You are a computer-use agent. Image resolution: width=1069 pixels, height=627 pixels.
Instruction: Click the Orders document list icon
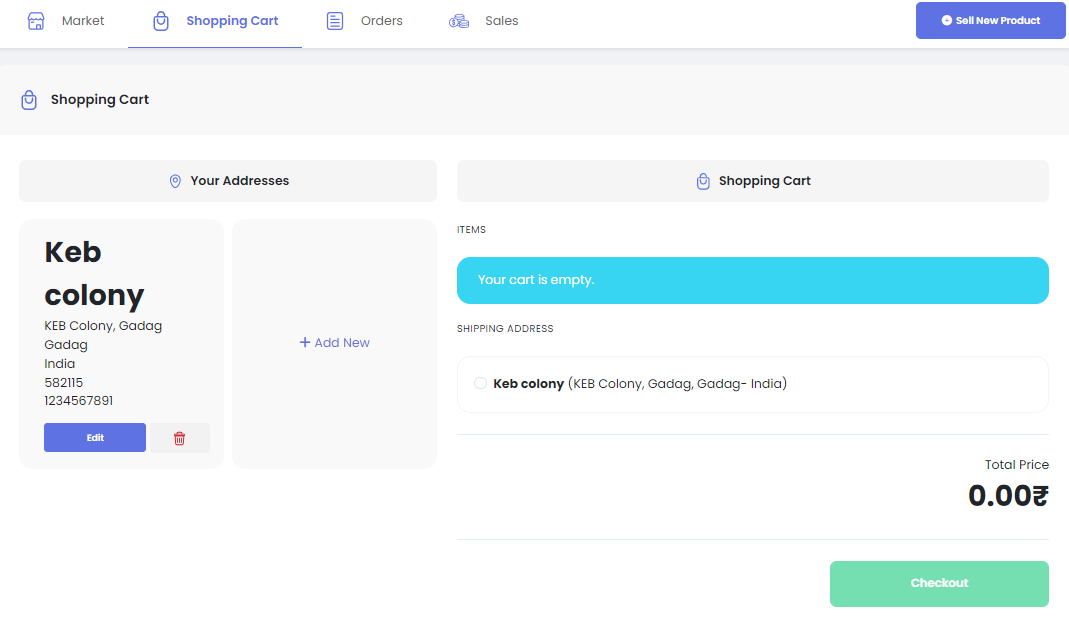pos(335,21)
